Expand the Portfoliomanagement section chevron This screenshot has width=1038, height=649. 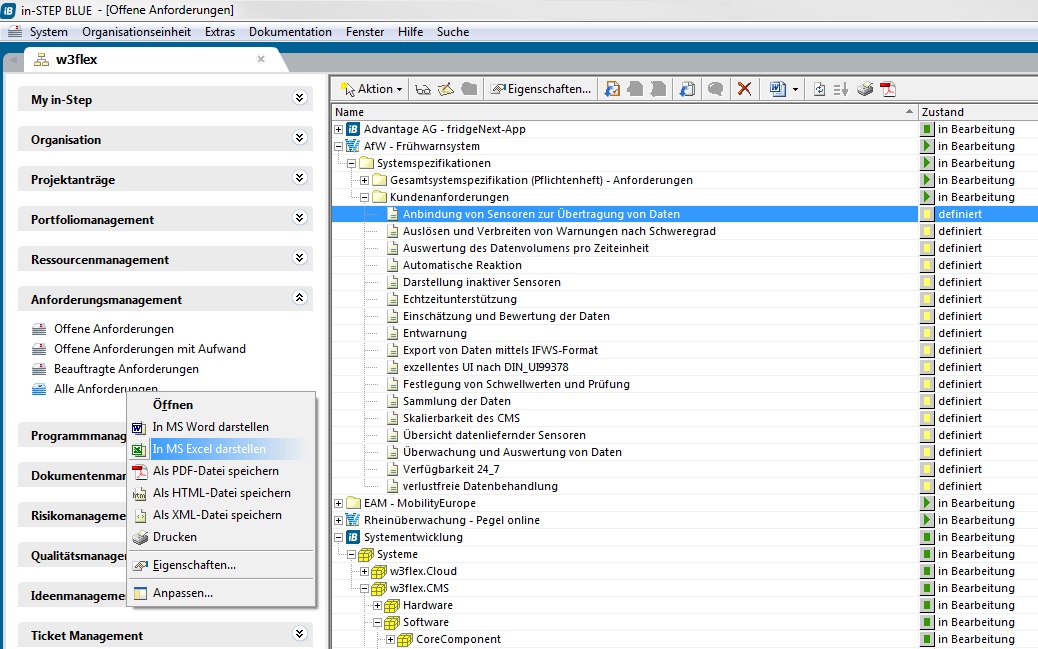point(298,218)
